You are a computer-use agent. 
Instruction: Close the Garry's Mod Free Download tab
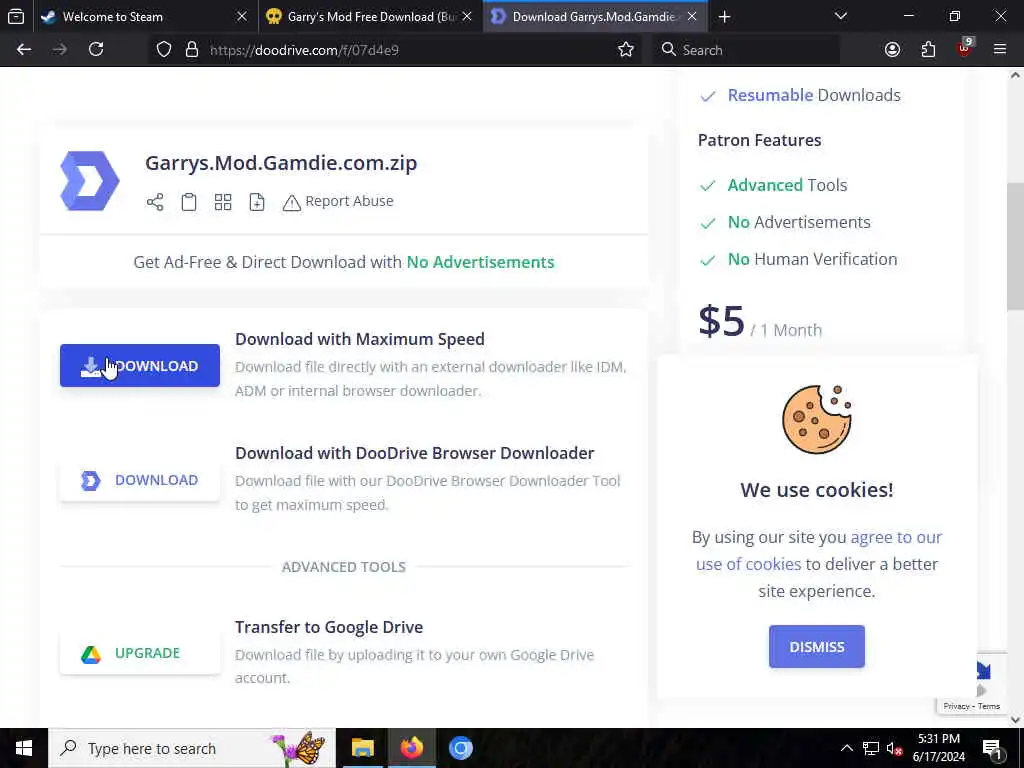tap(467, 17)
